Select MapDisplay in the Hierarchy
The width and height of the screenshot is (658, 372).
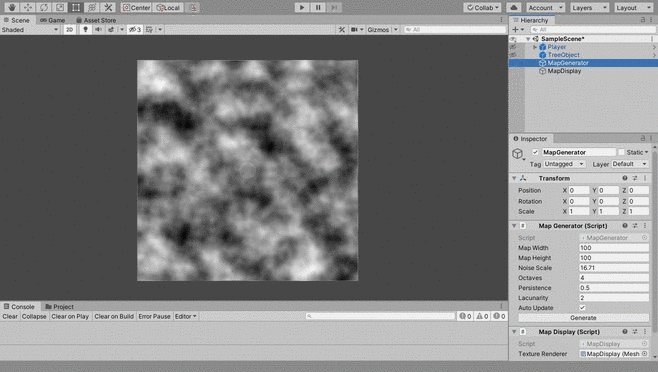pos(564,71)
